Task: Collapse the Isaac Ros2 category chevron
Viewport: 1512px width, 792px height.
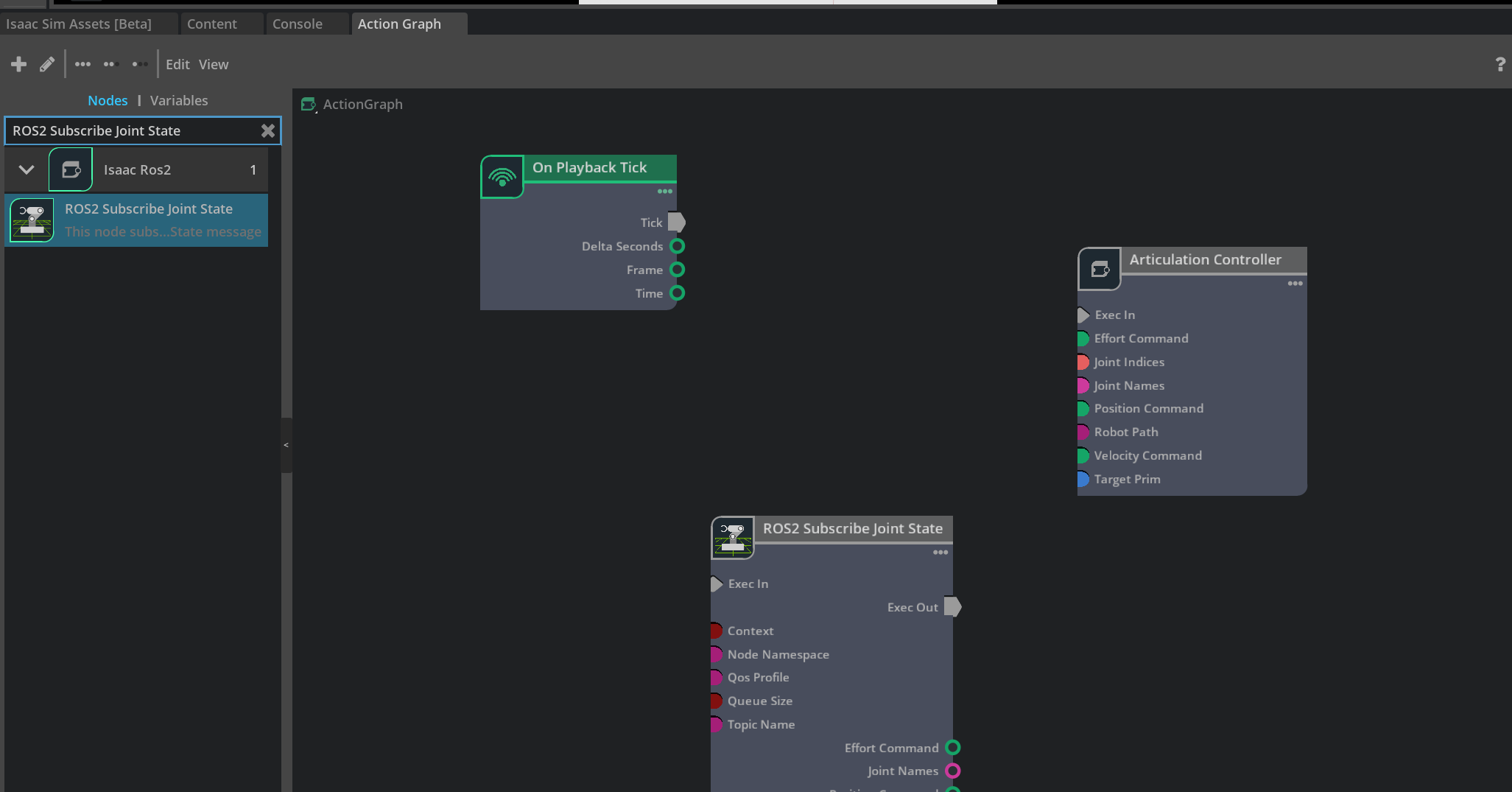Action: (27, 169)
